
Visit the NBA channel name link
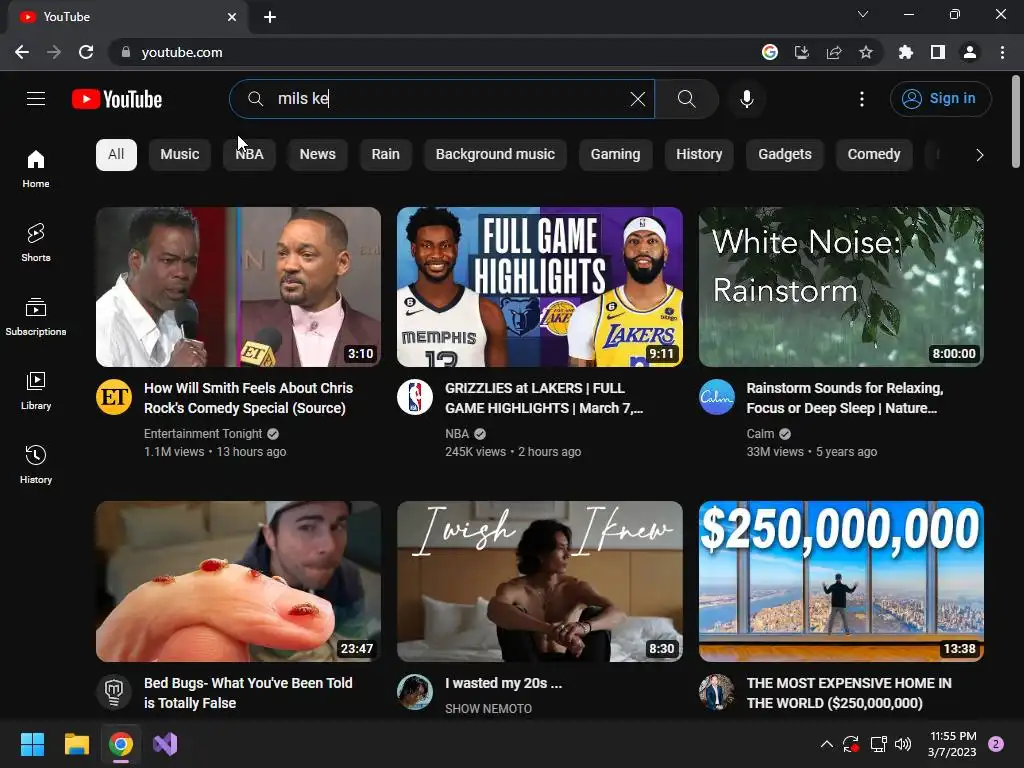[457, 434]
